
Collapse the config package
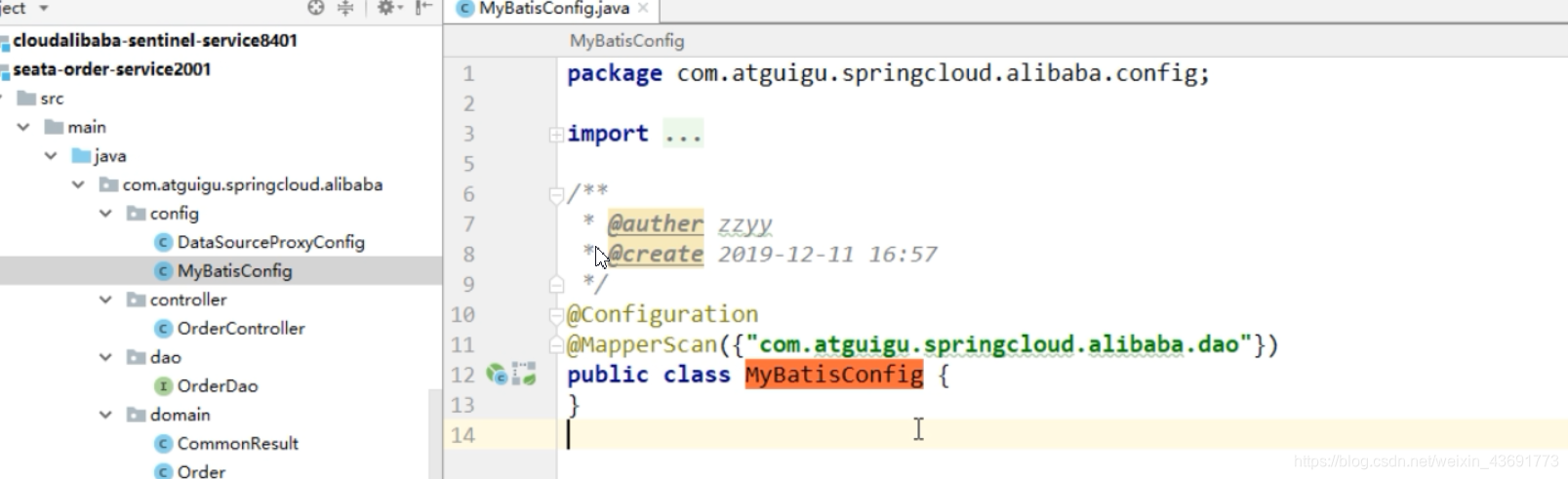coord(105,214)
